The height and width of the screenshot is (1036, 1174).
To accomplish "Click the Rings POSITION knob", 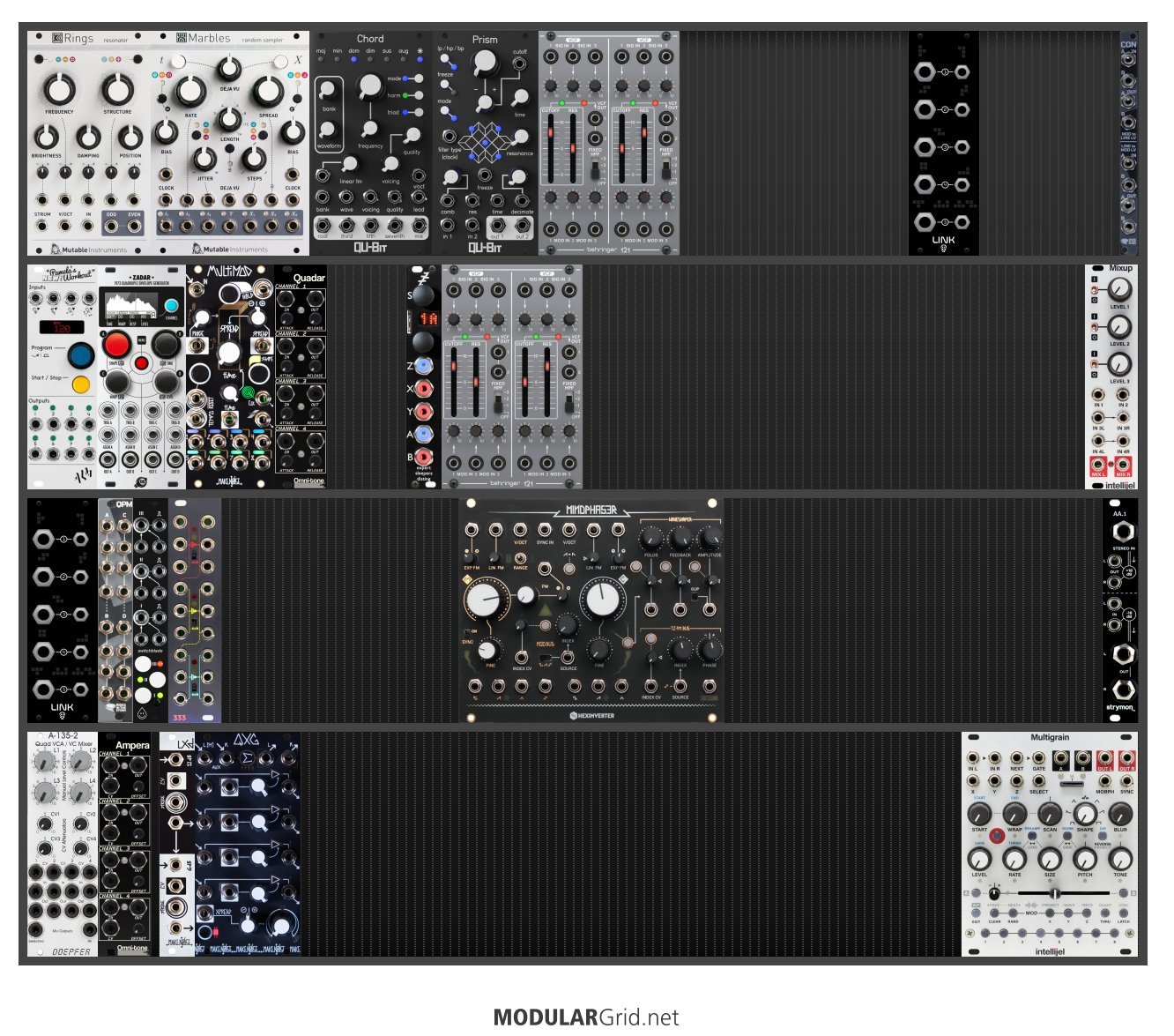I will click(130, 138).
